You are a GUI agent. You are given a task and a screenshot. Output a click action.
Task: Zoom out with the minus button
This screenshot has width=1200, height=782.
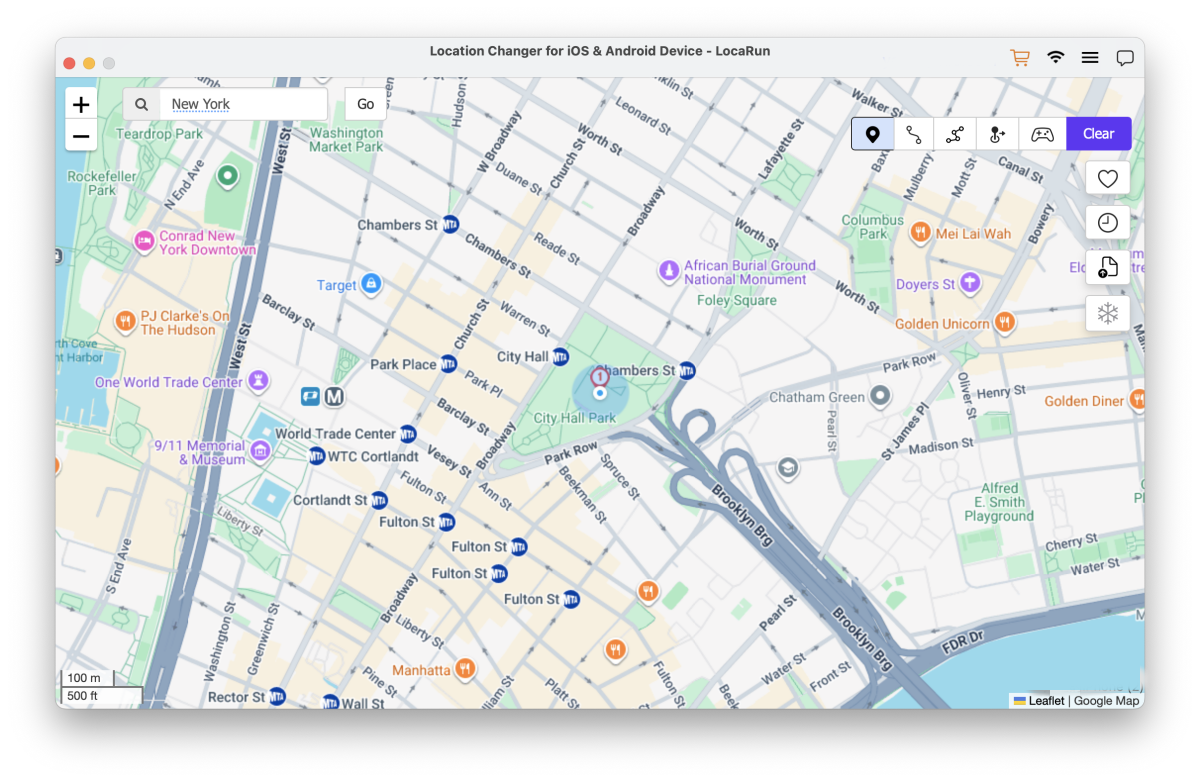[x=81, y=136]
